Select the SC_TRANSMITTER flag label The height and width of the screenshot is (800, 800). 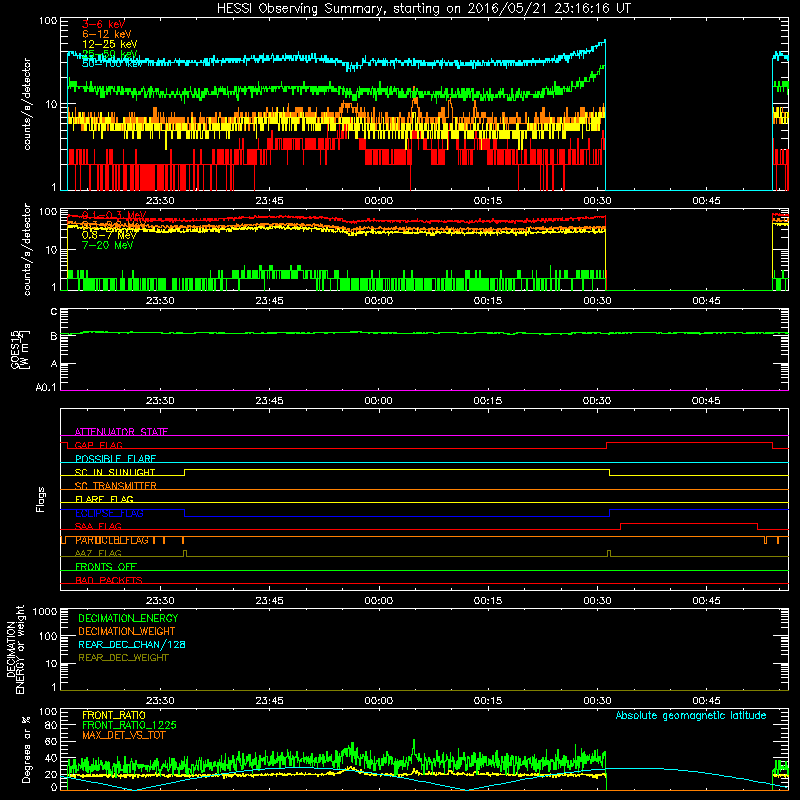click(x=116, y=486)
